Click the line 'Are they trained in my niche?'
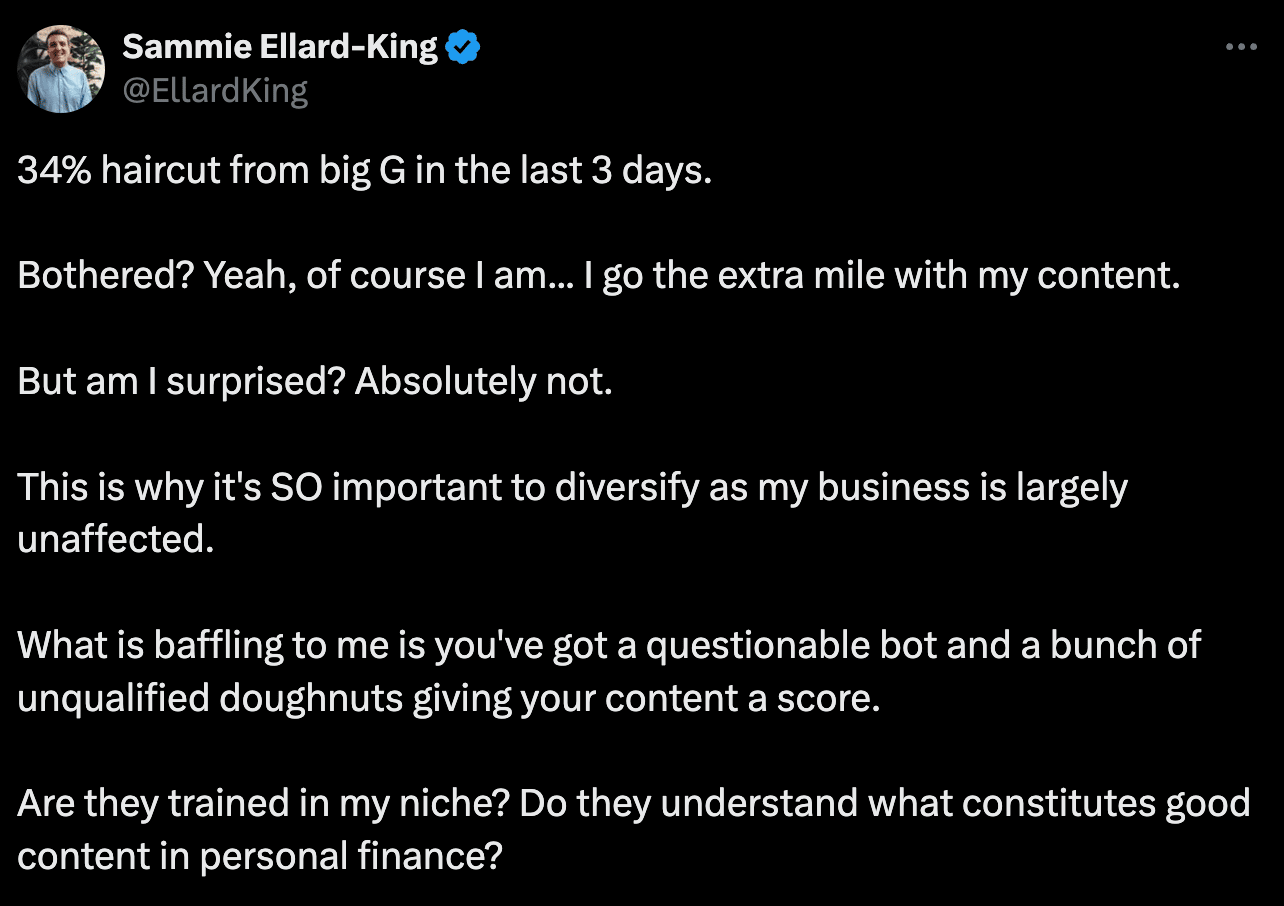 634,803
